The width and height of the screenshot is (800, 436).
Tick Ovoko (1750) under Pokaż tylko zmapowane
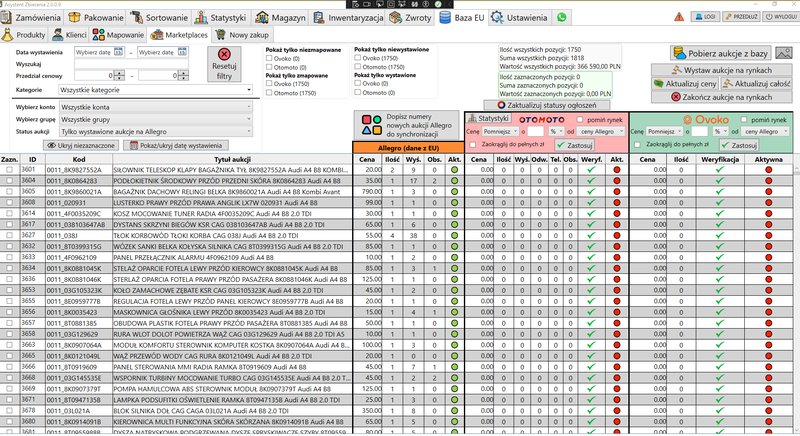(269, 84)
